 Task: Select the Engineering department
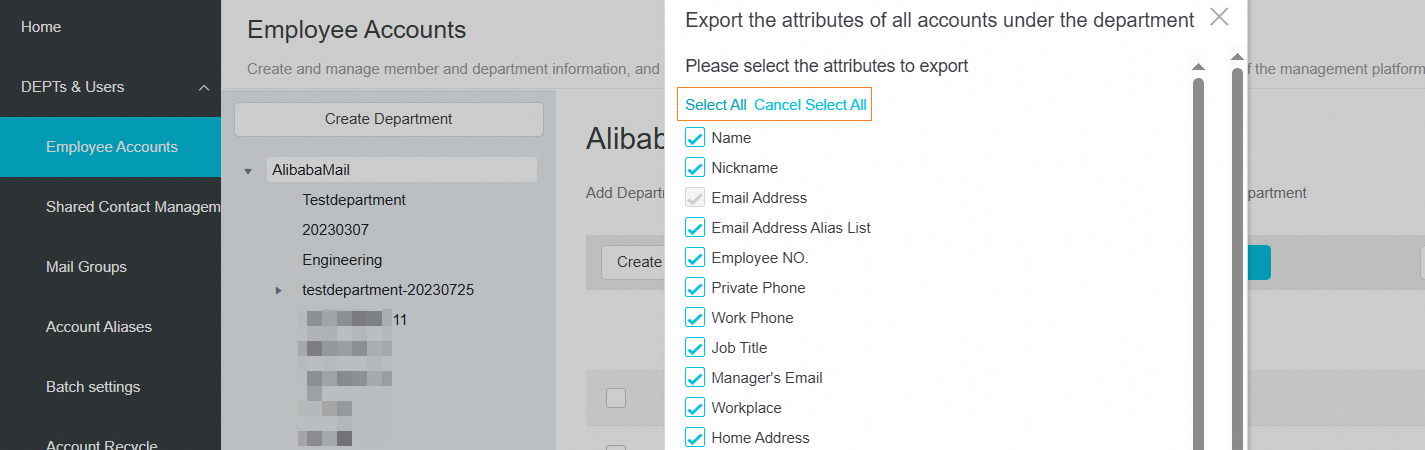[342, 260]
